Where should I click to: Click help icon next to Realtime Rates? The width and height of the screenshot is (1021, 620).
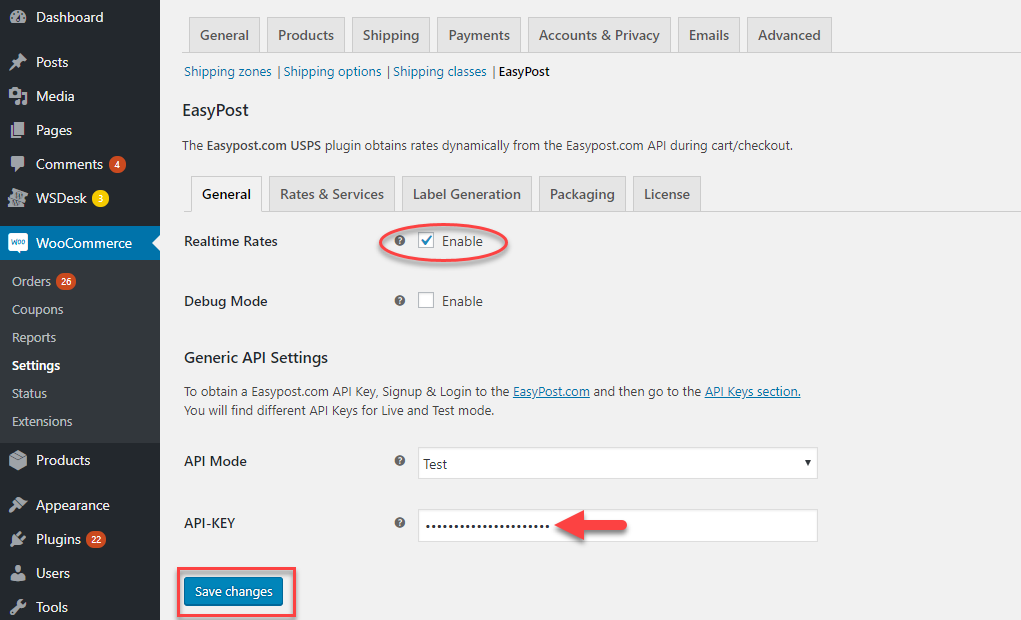400,241
